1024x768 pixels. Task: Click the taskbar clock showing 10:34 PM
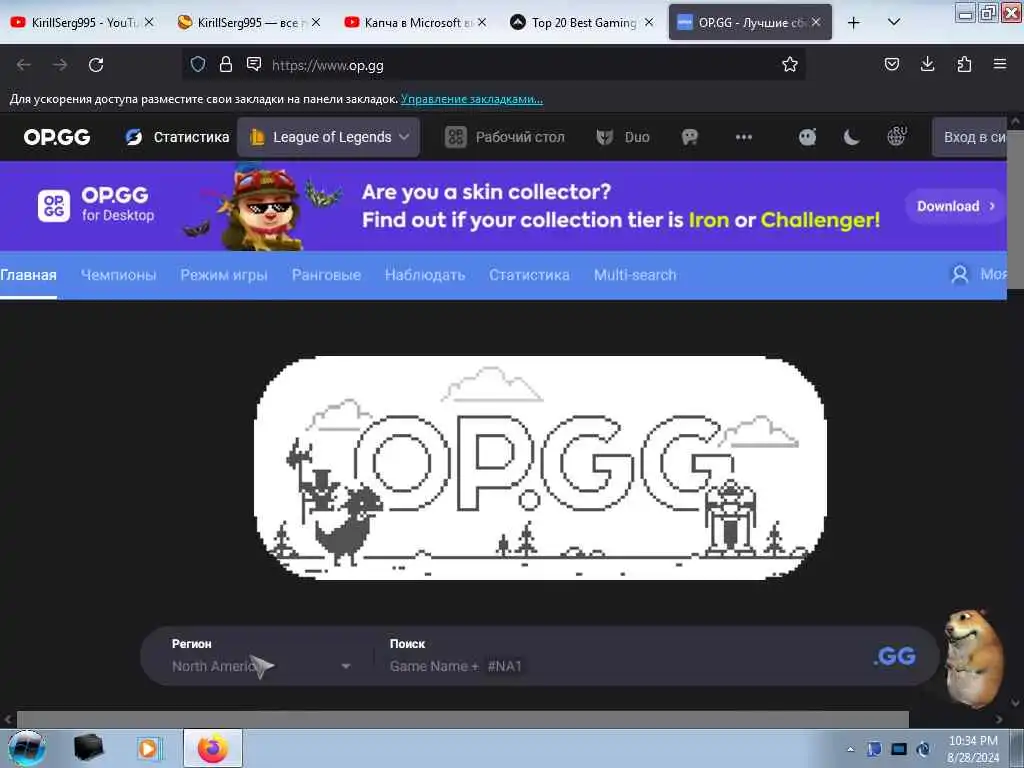pyautogui.click(x=973, y=748)
